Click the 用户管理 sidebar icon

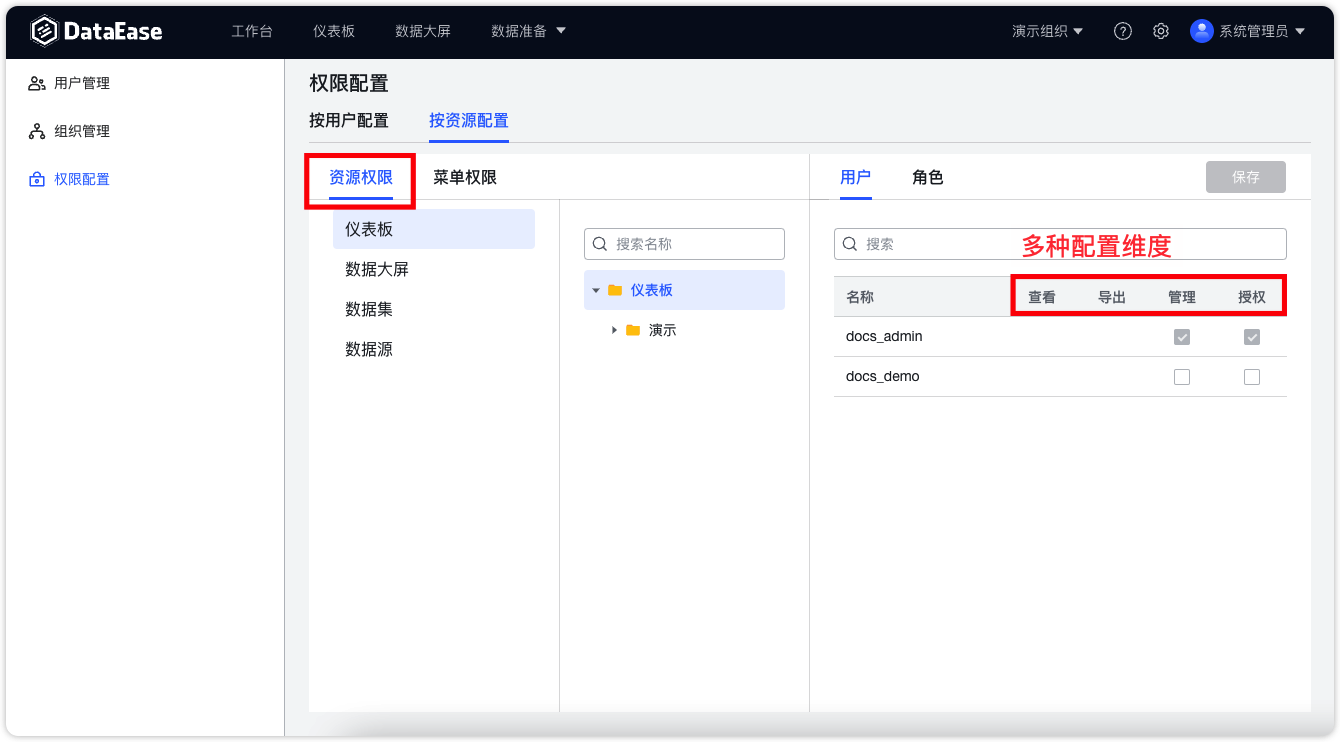37,83
